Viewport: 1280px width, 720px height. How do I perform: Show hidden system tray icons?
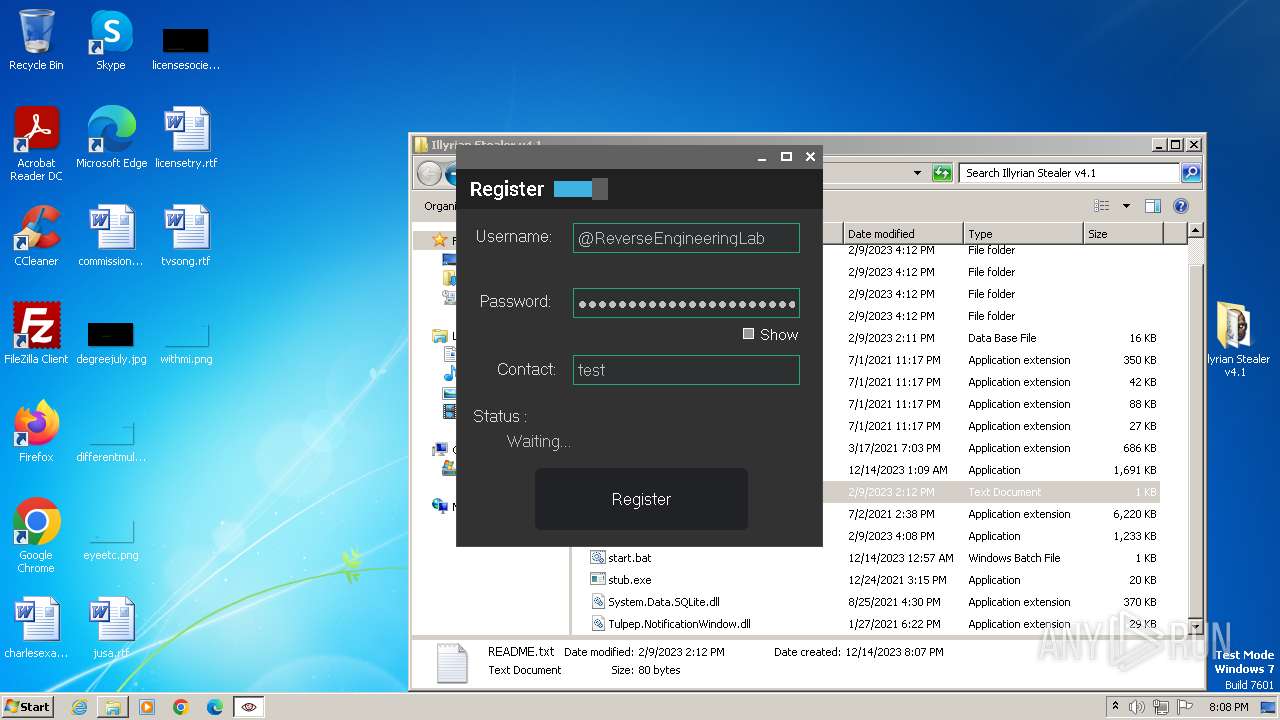point(1115,706)
